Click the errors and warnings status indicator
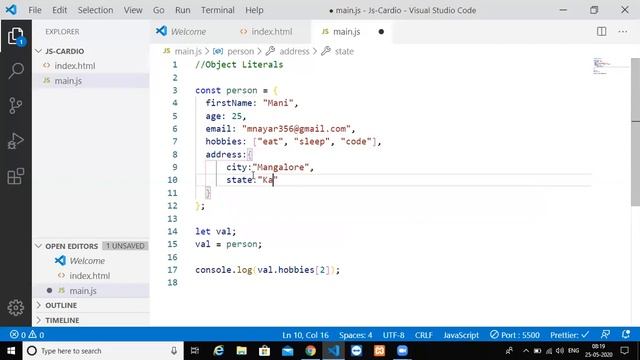 [x=27, y=335]
